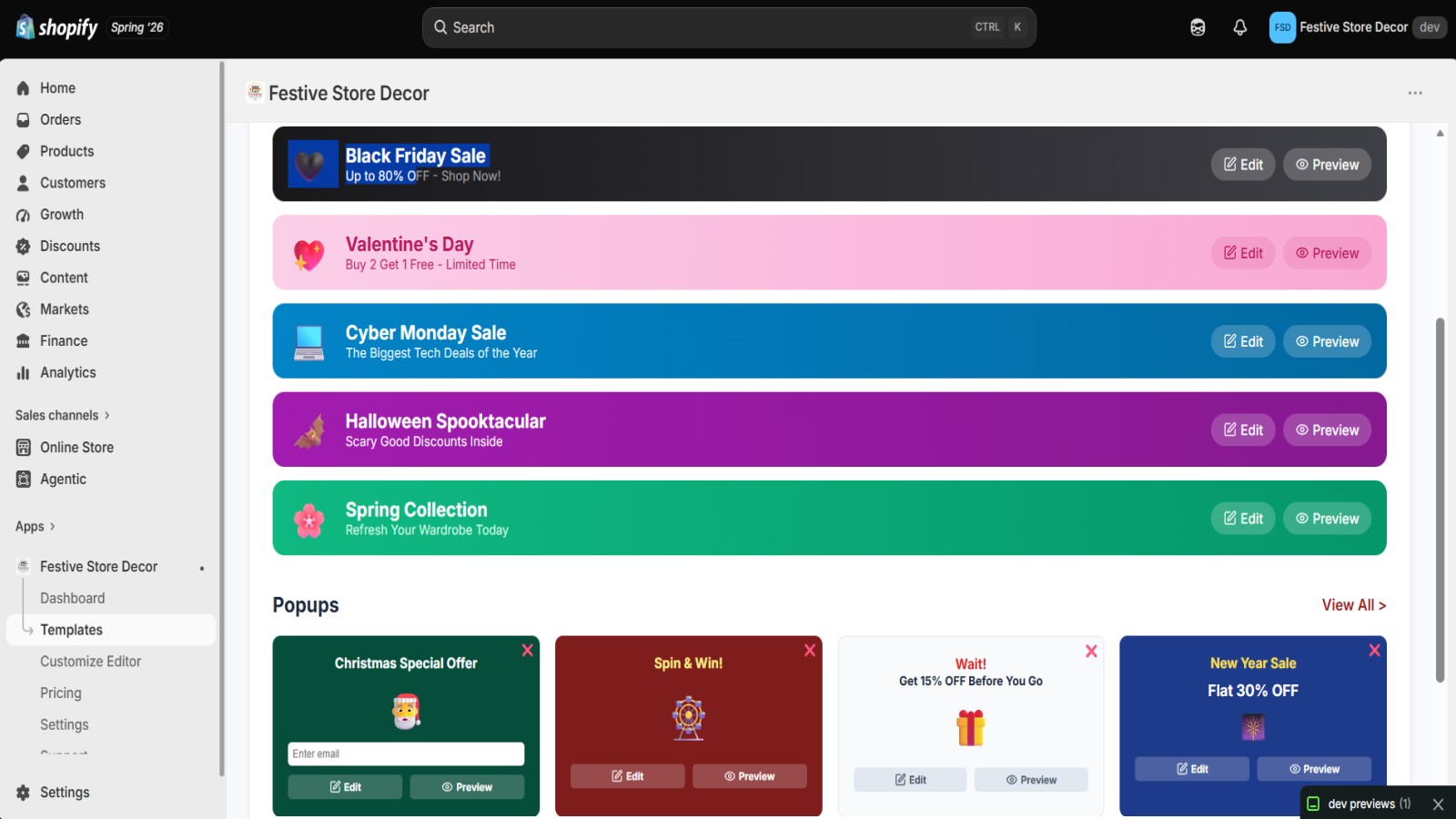Viewport: 1456px width, 819px height.
Task: Edit the Black Friday Sale banner
Action: [x=1243, y=165]
